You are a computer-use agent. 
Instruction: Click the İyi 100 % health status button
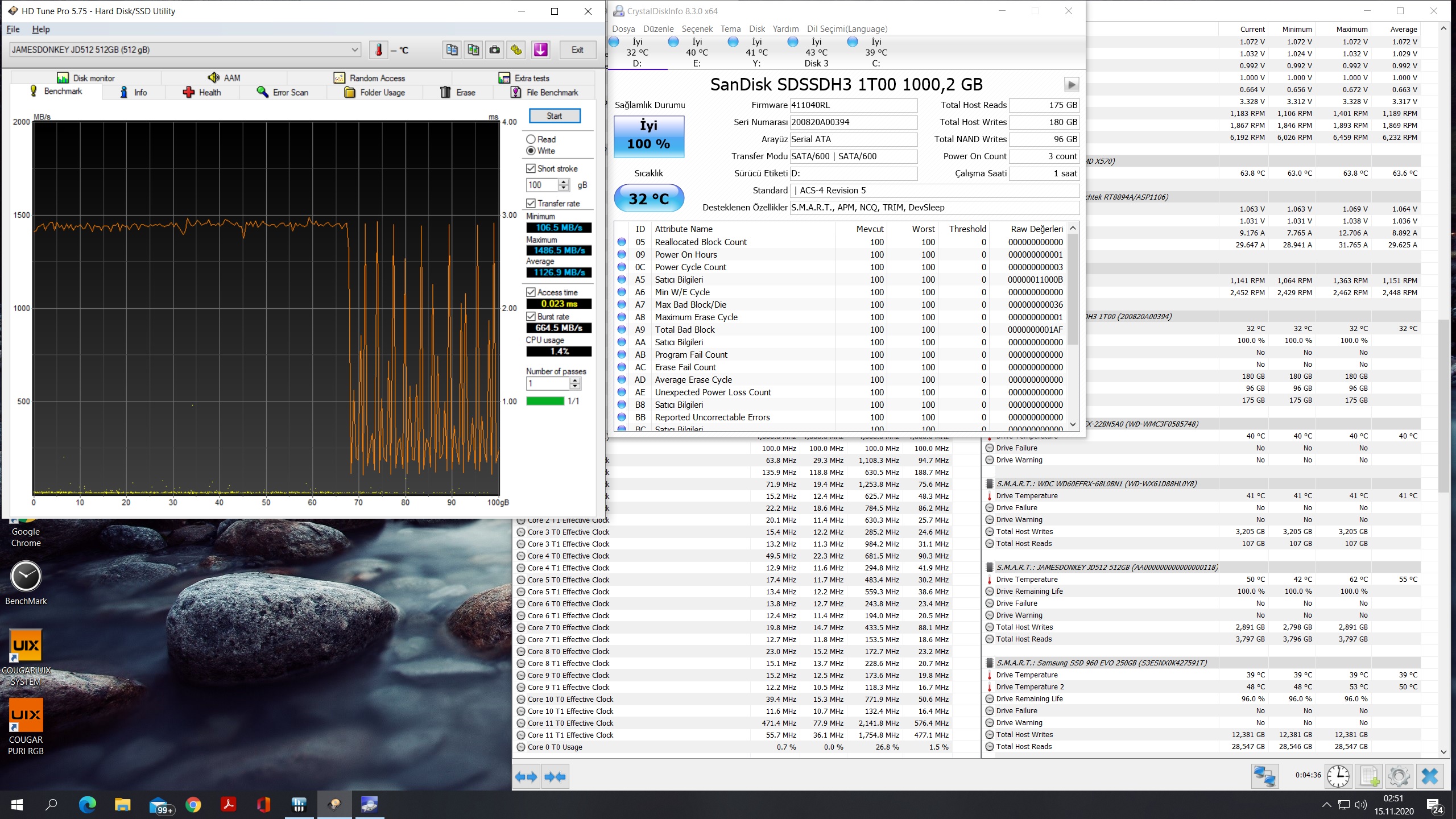648,136
